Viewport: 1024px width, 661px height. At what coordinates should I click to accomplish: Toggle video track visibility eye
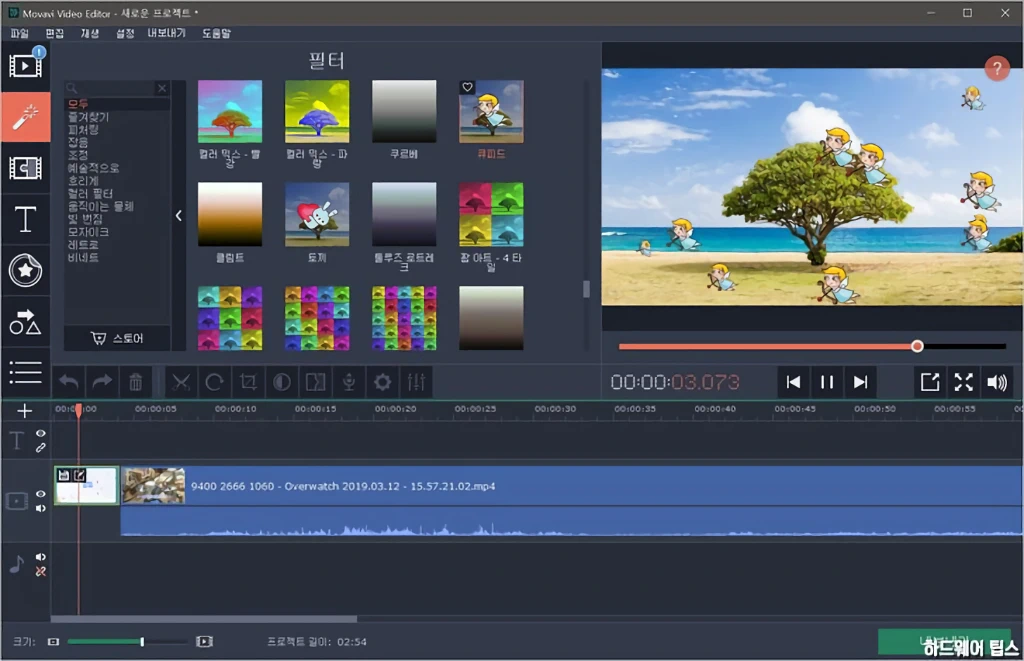coord(40,494)
